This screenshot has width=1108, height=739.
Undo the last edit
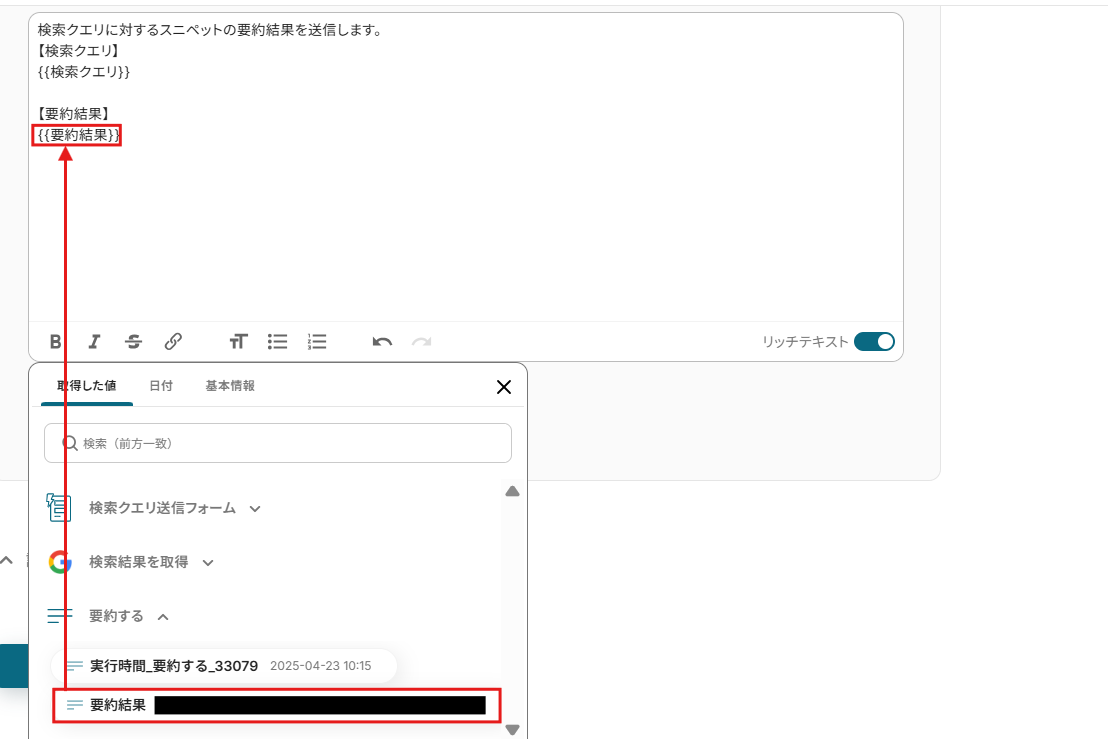click(x=382, y=342)
